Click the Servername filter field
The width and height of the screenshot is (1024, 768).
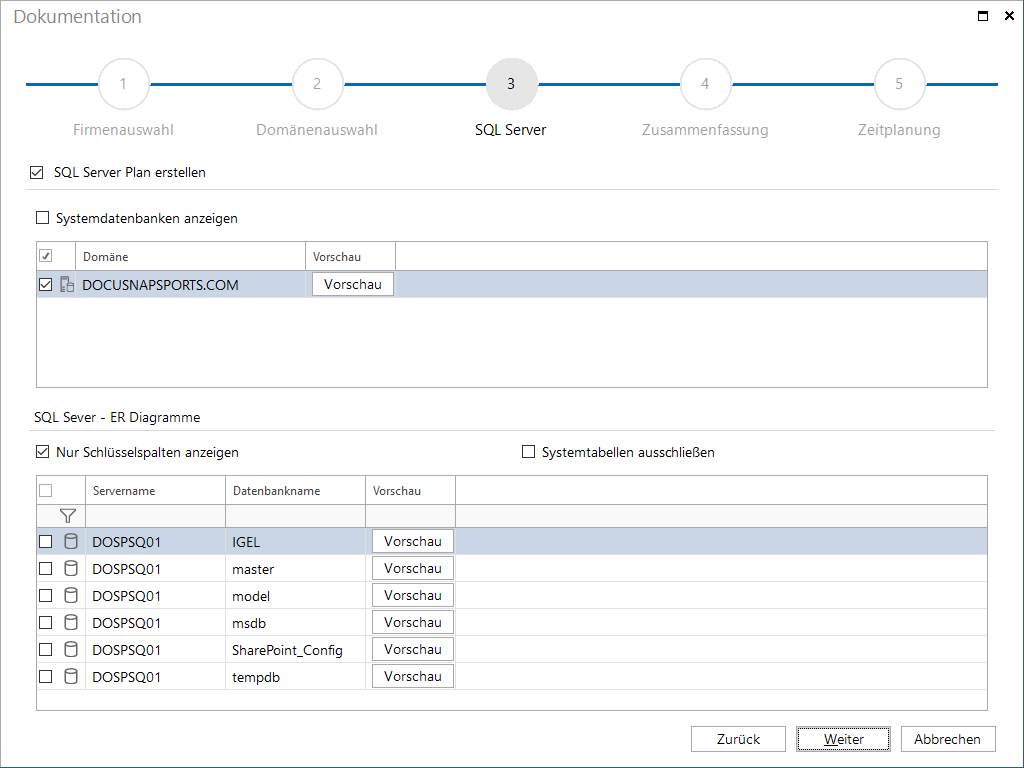[x=155, y=516]
